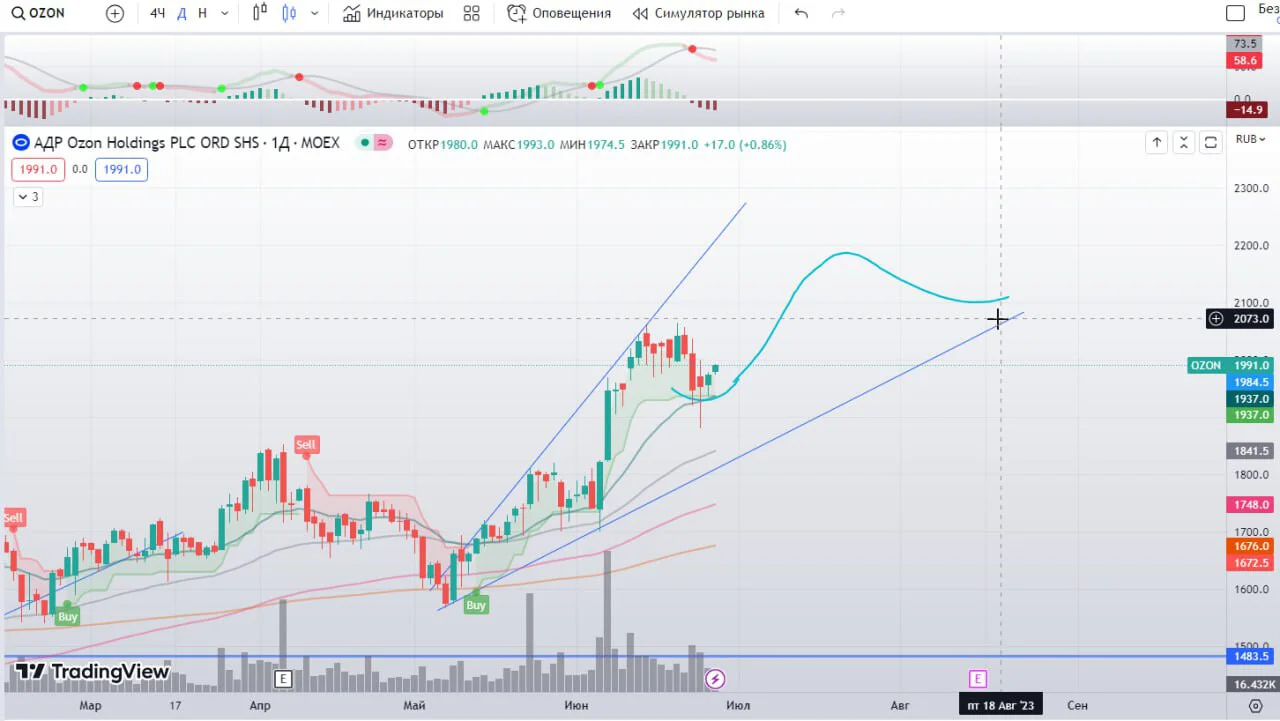Open the chart layout selector square icon

pyautogui.click(x=1236, y=13)
